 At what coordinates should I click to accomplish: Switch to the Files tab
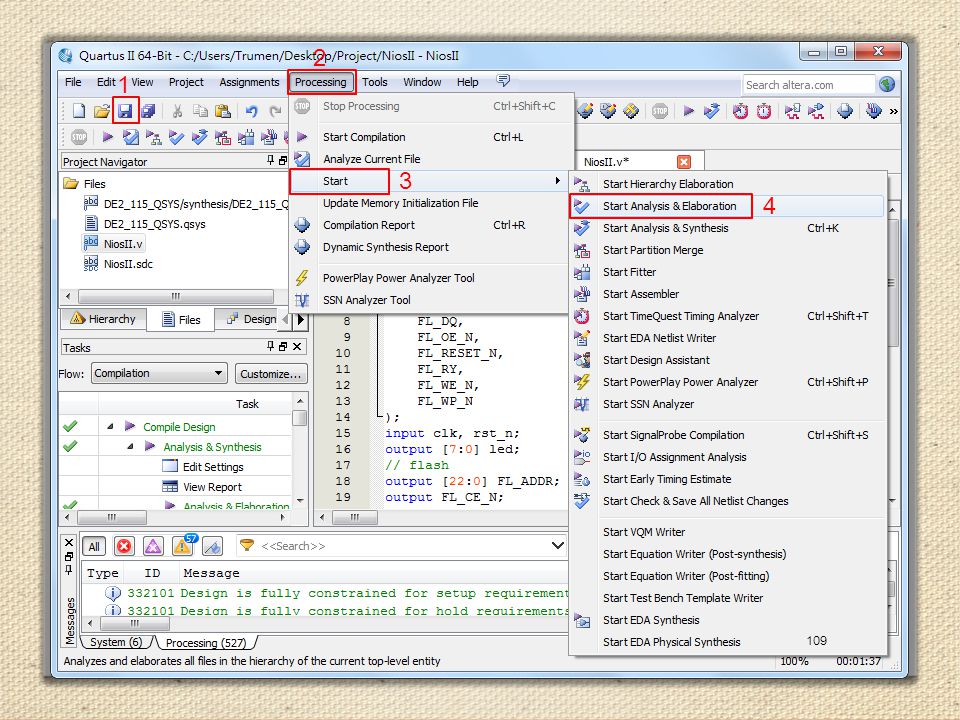181,320
